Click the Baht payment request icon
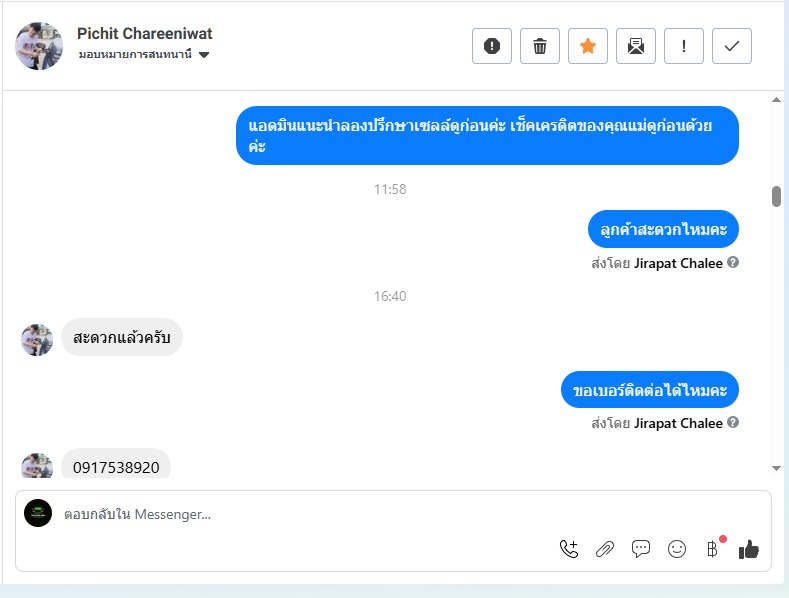The width and height of the screenshot is (789, 598). click(713, 549)
